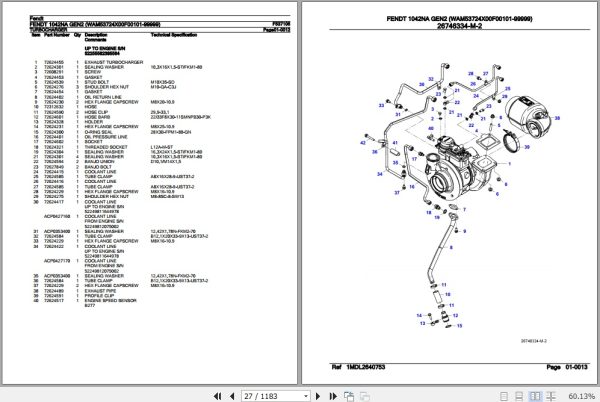Click the previous view icon
The height and width of the screenshot is (402, 600).
click(x=349, y=396)
